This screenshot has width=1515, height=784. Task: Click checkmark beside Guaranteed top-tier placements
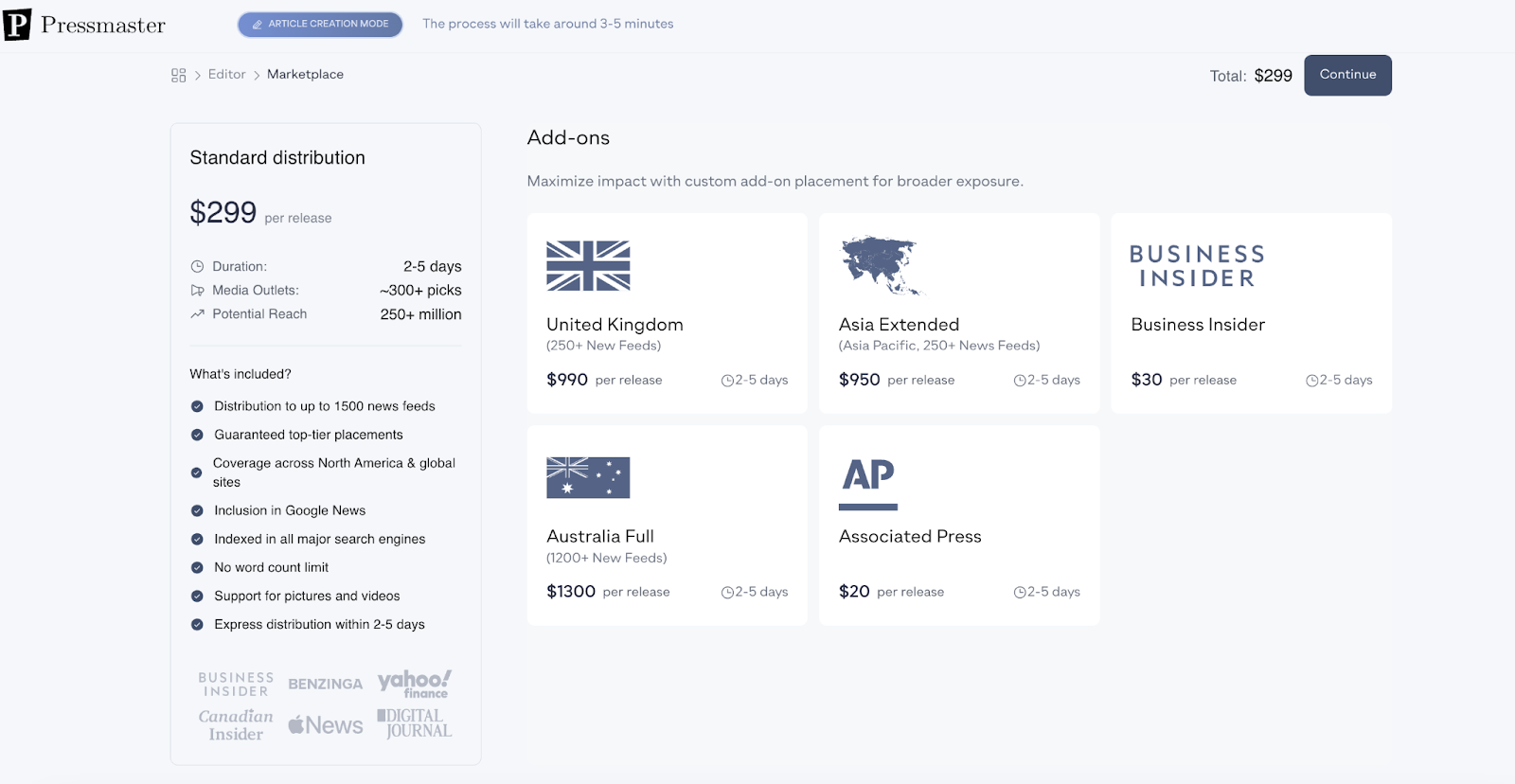tap(197, 435)
